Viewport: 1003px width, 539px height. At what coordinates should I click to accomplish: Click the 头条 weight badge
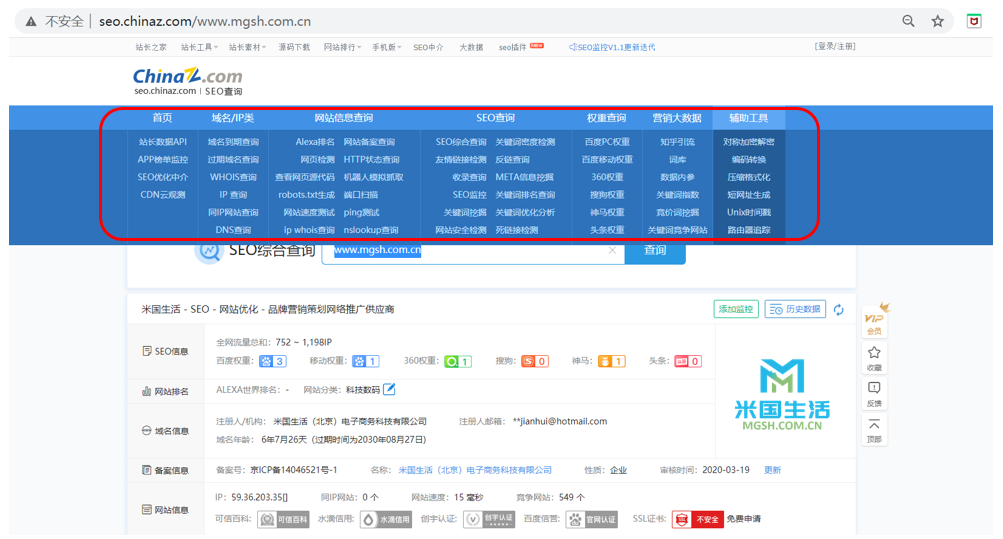(688, 361)
